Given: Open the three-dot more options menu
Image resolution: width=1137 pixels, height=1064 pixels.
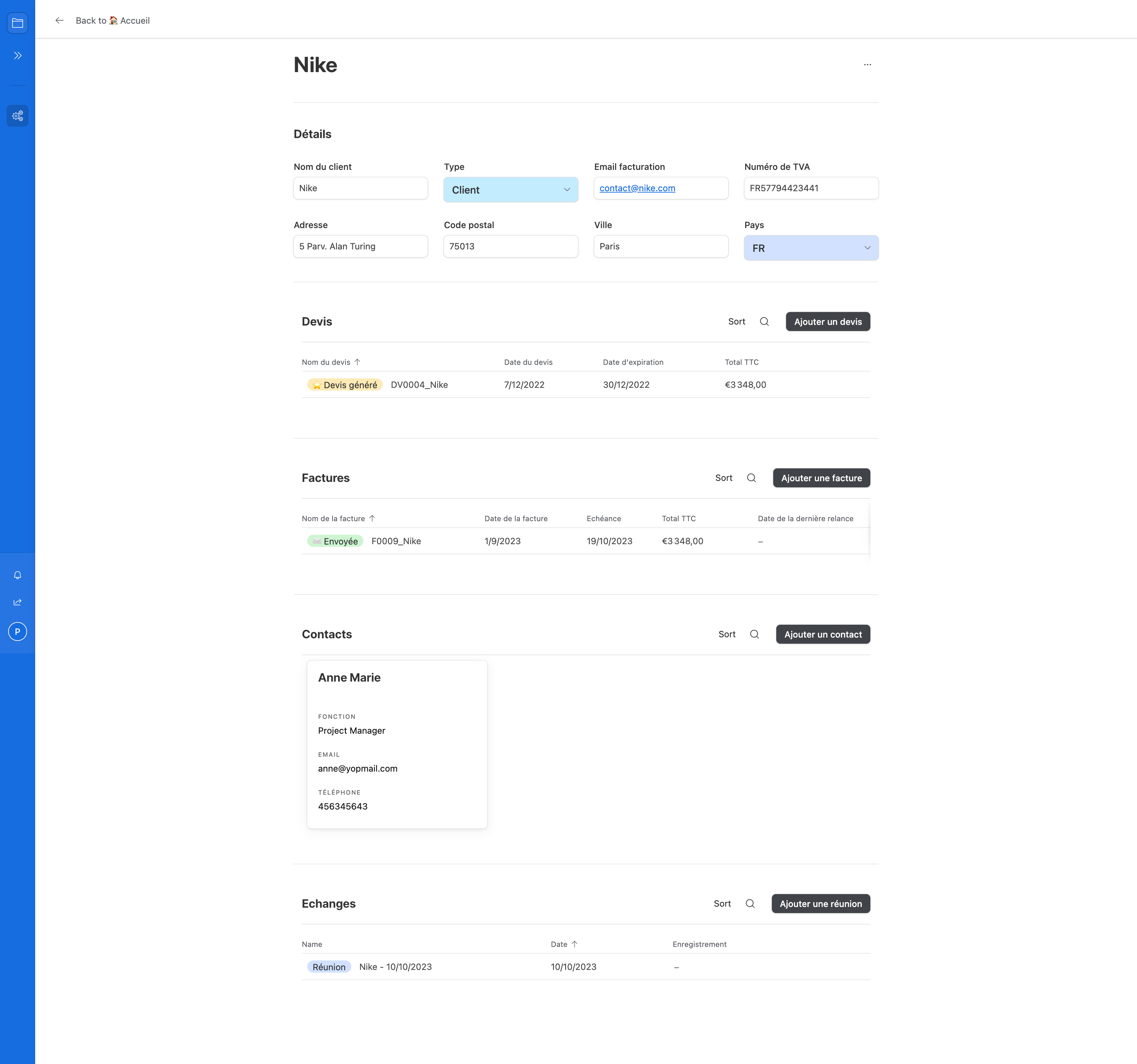Looking at the screenshot, I should point(867,65).
